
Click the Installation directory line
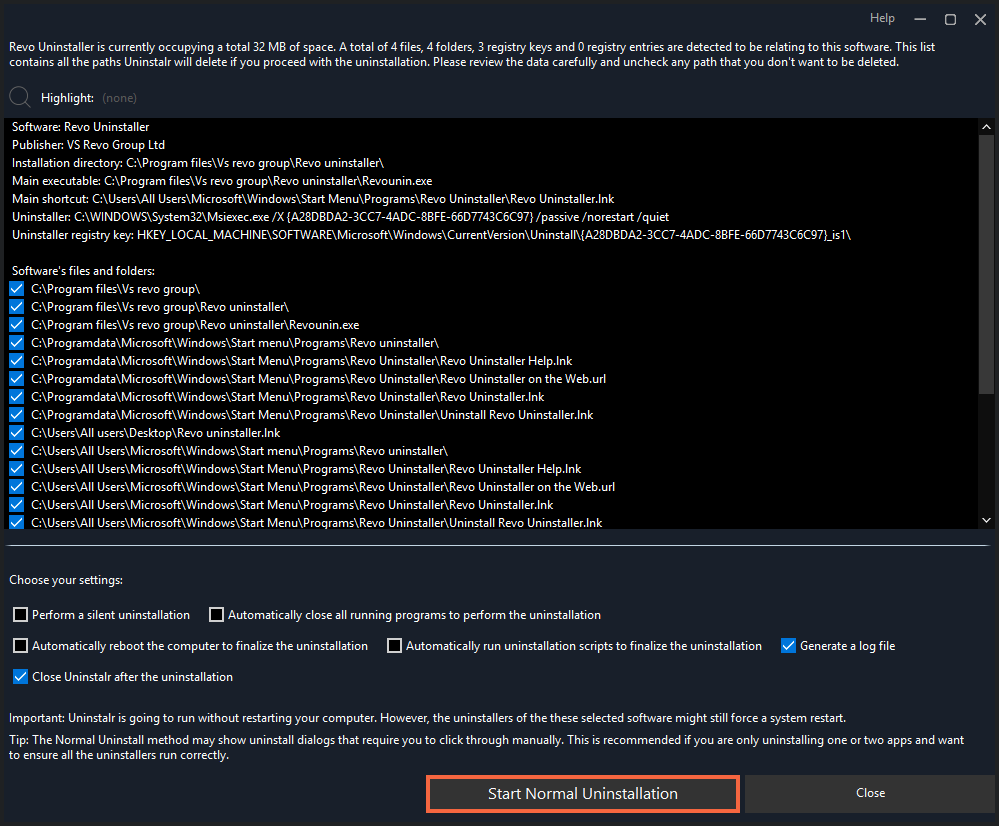198,163
